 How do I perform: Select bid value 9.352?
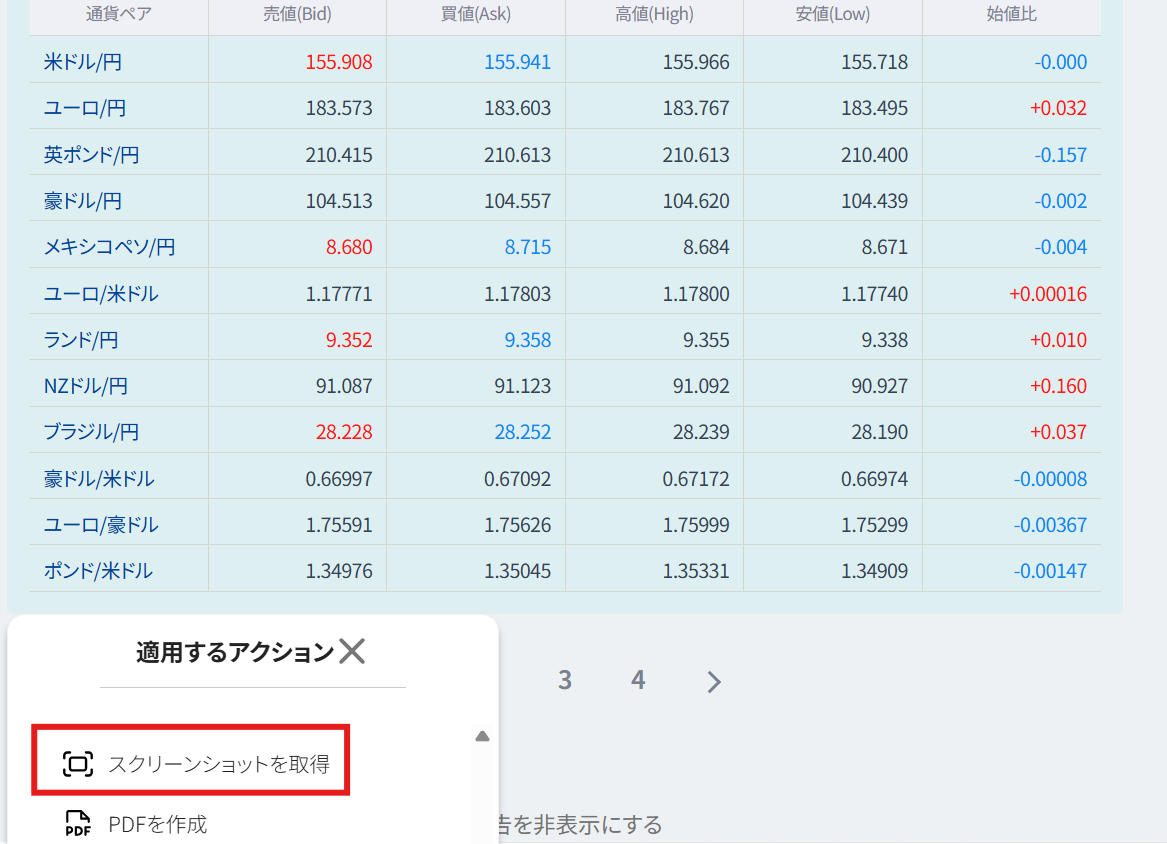[349, 340]
